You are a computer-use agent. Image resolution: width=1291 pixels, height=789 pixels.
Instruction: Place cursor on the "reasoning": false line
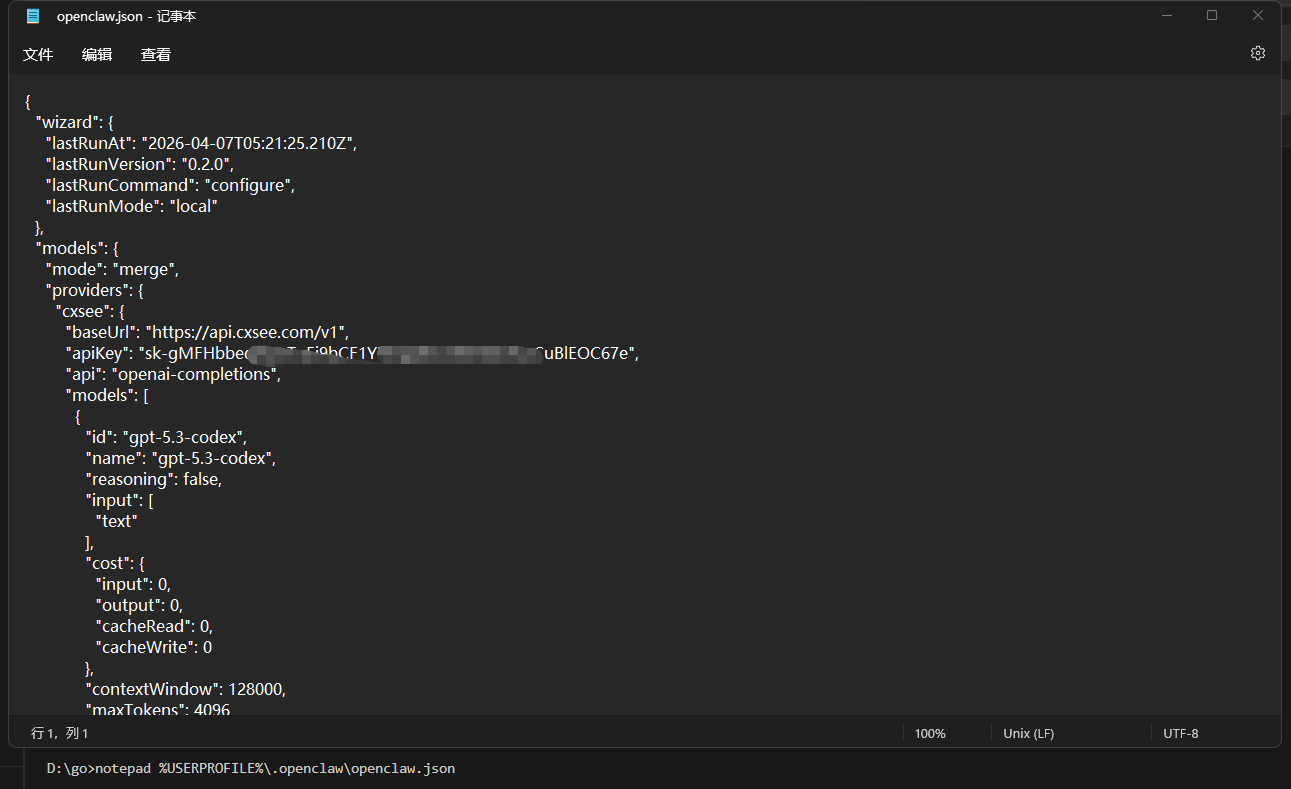click(x=153, y=479)
